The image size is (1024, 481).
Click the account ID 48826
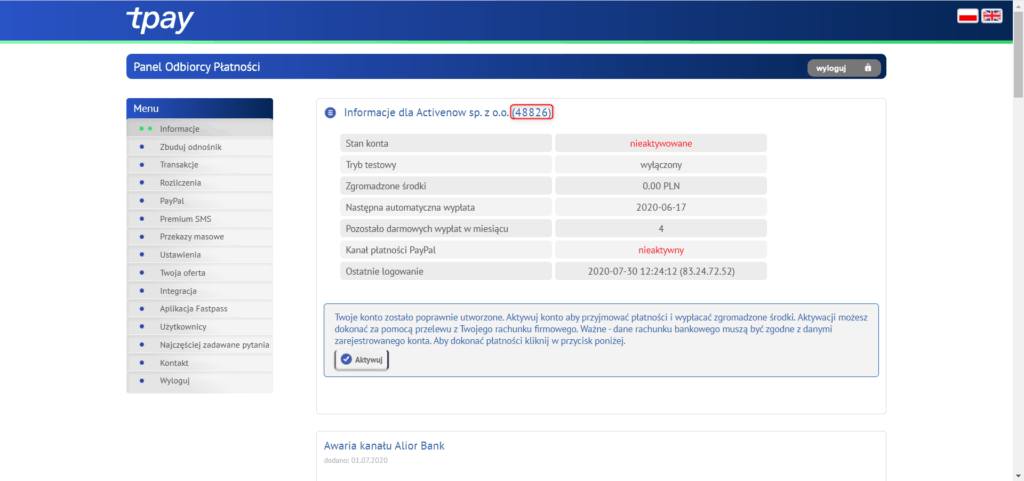click(532, 112)
